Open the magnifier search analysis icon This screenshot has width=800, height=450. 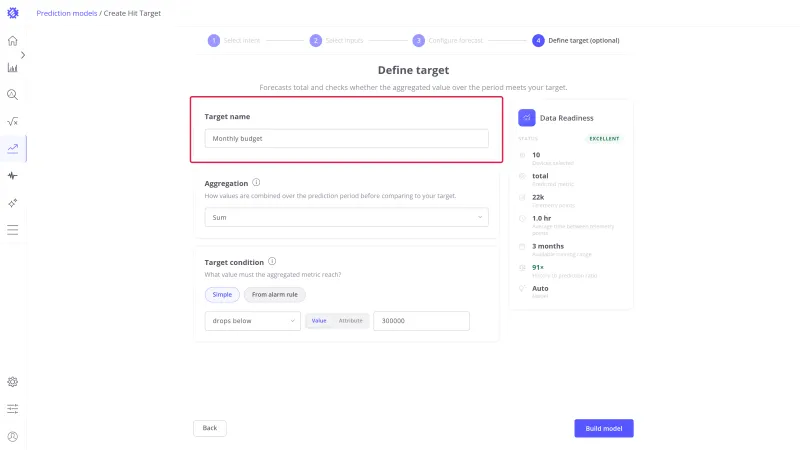click(x=13, y=95)
